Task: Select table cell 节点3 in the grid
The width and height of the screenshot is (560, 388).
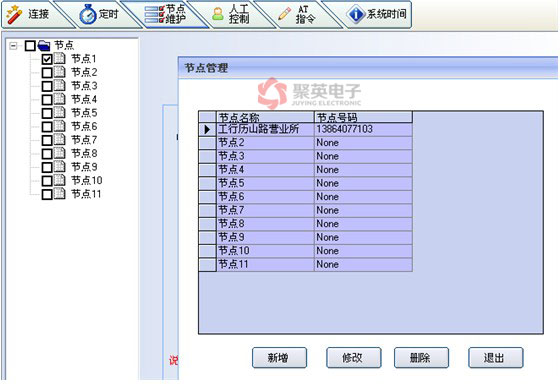Action: [265, 156]
